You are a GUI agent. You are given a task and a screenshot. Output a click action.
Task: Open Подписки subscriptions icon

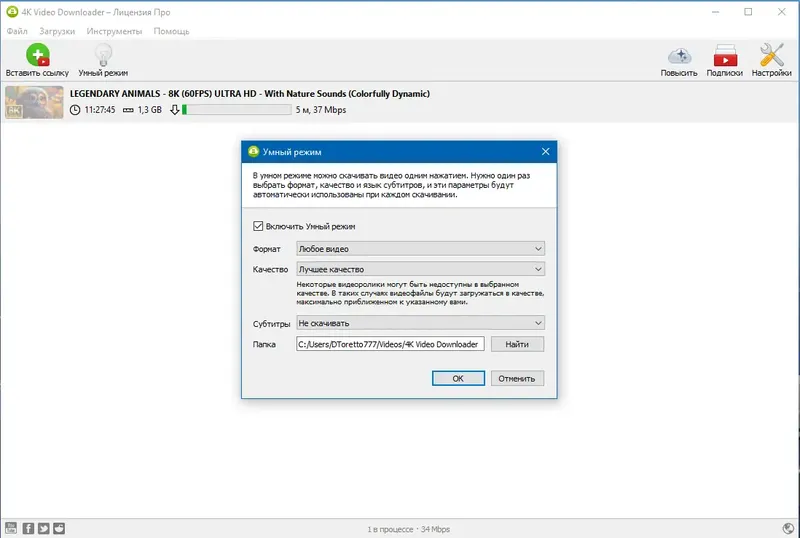pos(725,56)
